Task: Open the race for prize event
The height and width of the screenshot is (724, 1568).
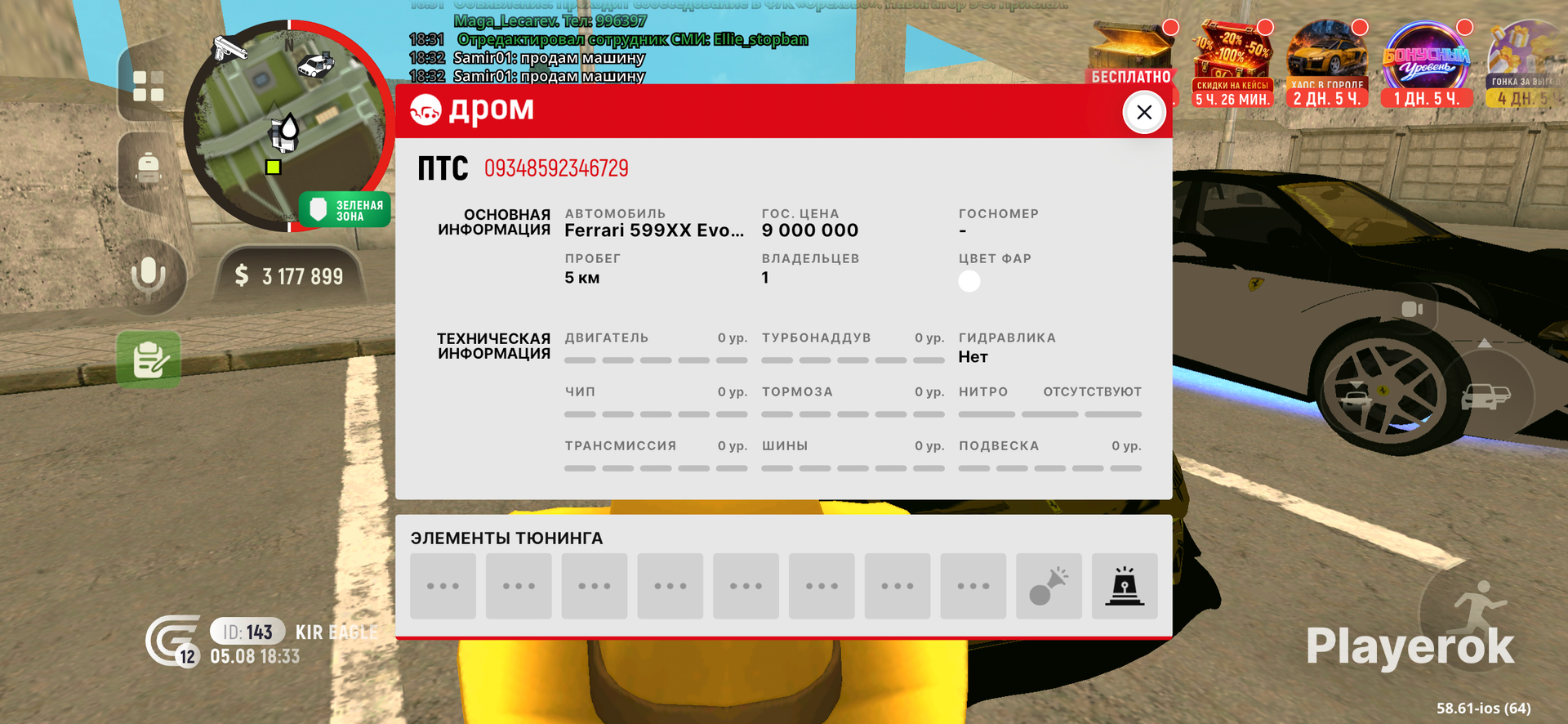Action: [x=1526, y=65]
